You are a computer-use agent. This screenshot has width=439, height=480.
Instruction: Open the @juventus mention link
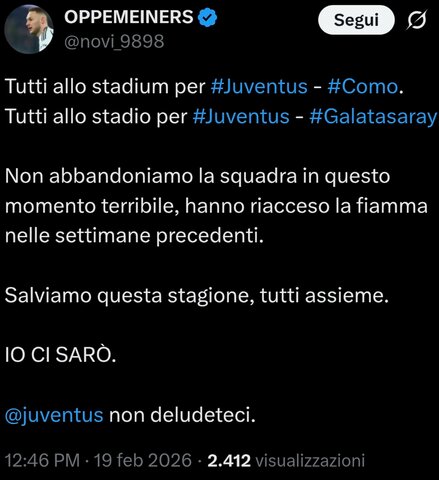(54, 415)
